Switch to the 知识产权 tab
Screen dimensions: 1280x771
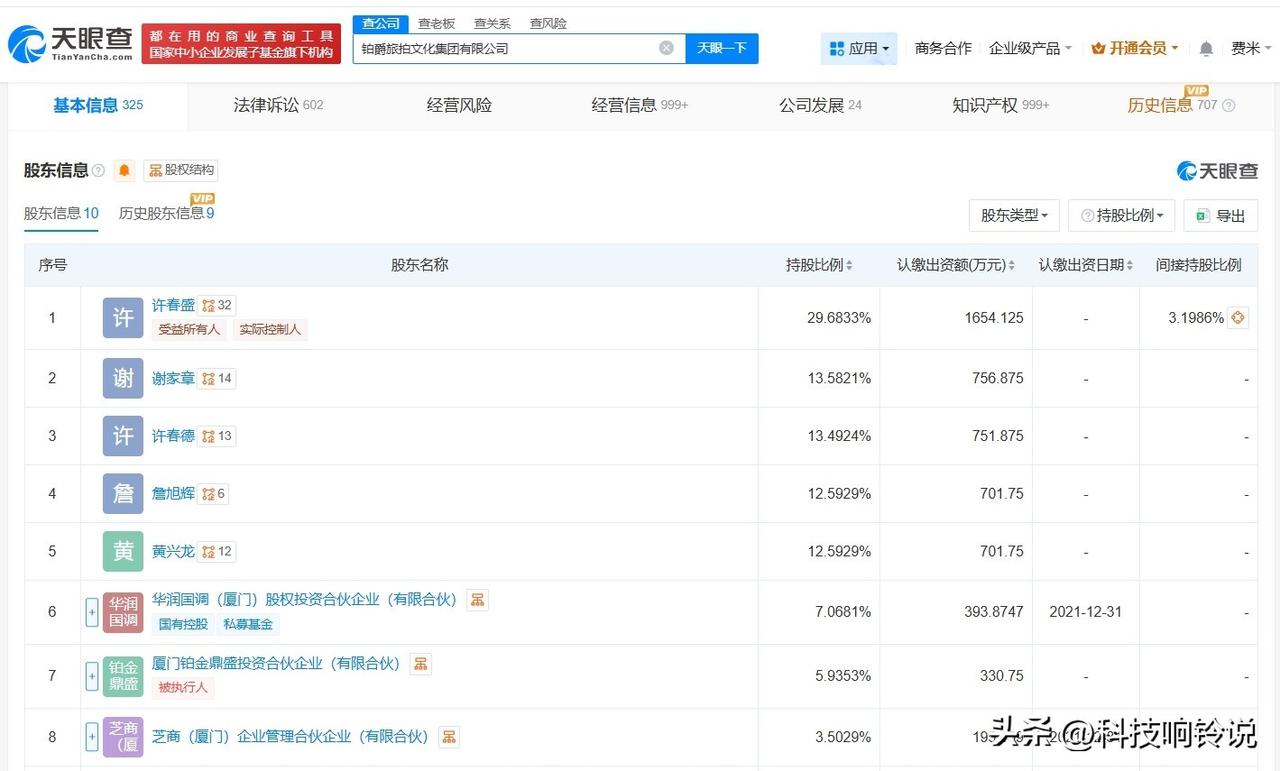click(x=1001, y=105)
